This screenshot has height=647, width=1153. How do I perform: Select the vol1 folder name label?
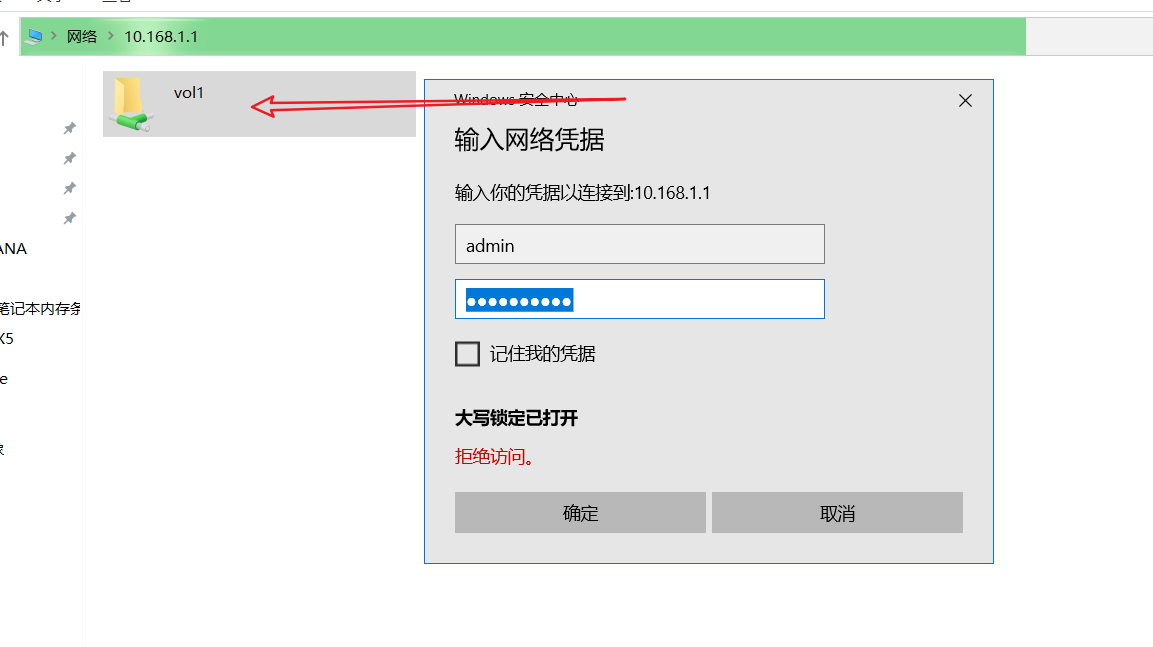pyautogui.click(x=188, y=93)
